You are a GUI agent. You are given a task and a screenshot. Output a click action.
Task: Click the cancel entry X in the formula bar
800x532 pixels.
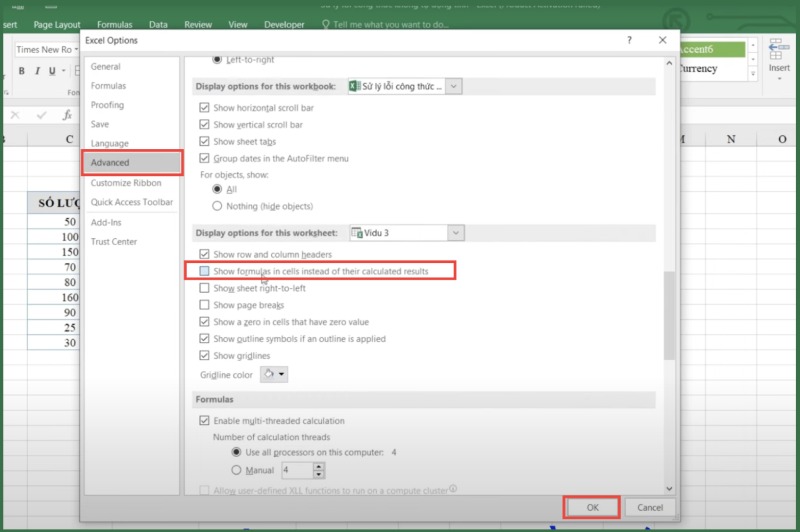15,115
